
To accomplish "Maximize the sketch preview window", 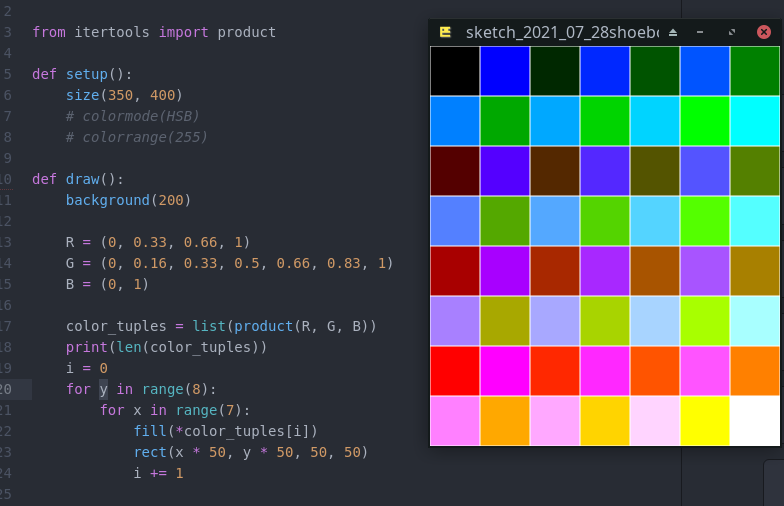I will tap(732, 32).
